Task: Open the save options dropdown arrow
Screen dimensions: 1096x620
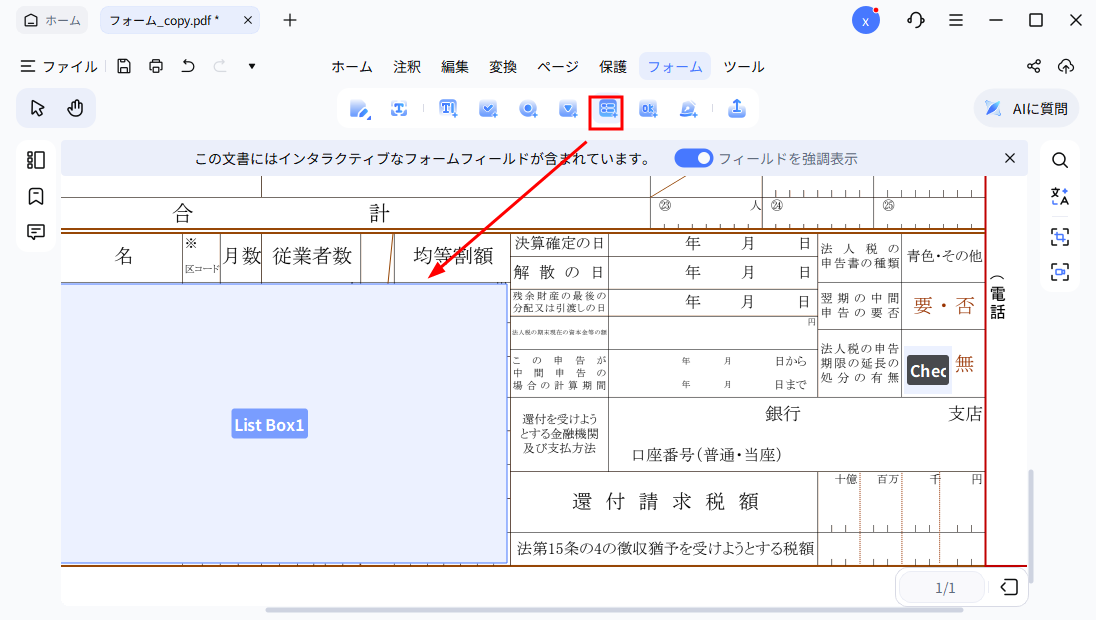Action: [x=251, y=66]
